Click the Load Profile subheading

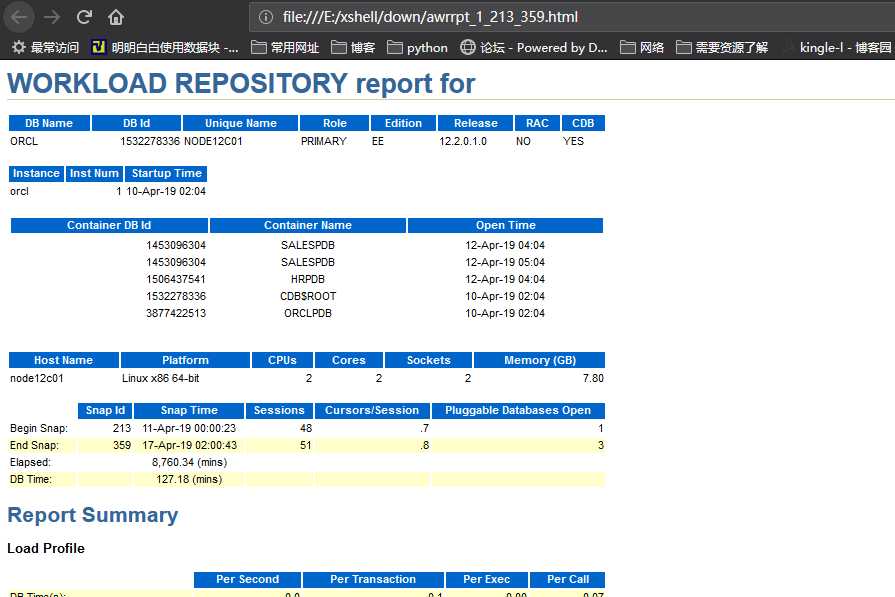pyautogui.click(x=46, y=548)
